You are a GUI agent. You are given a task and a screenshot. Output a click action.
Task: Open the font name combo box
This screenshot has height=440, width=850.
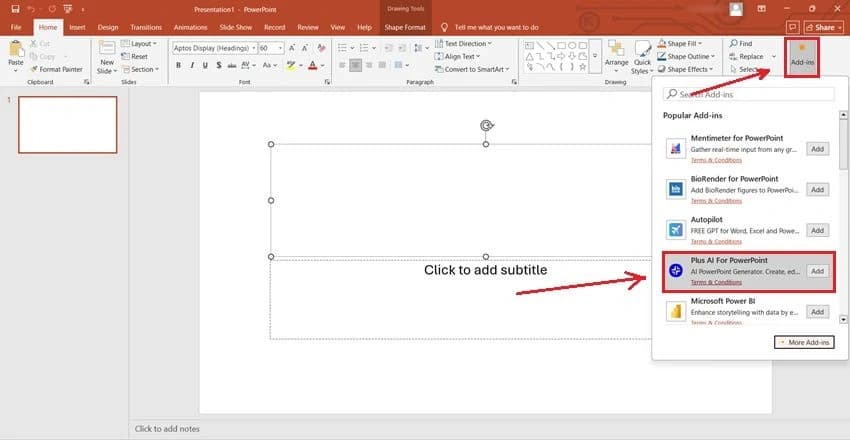click(x=215, y=48)
